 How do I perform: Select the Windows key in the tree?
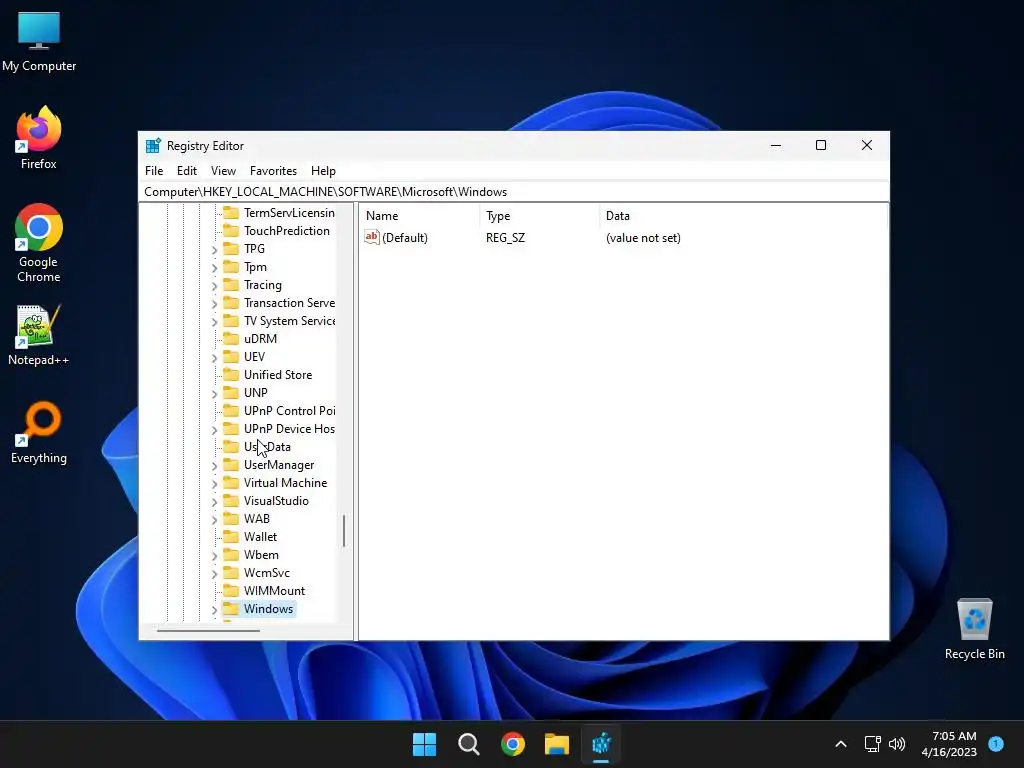(x=268, y=609)
